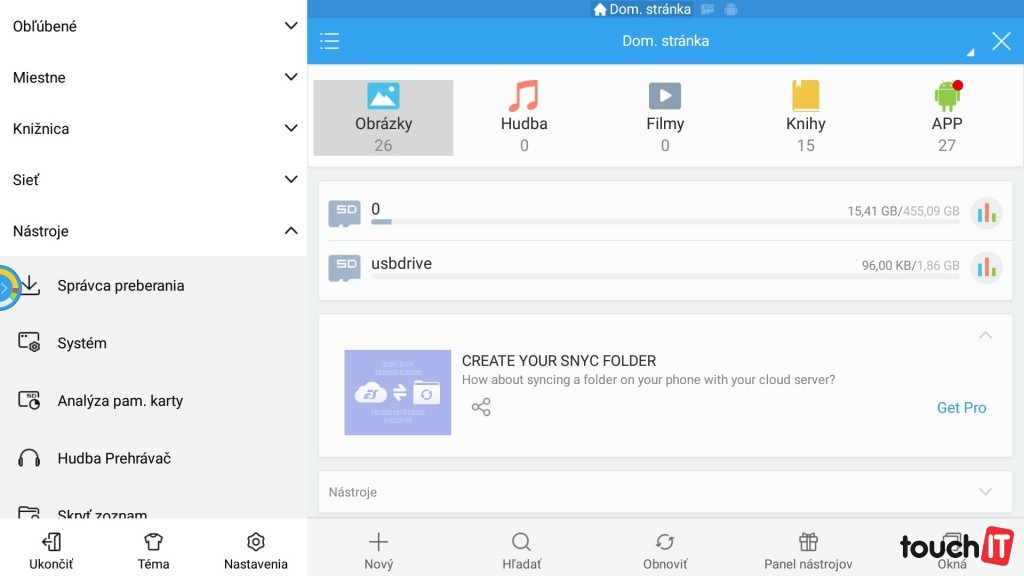Screen dimensions: 1024x576
Task: Open the Knihy books category
Action: click(805, 118)
